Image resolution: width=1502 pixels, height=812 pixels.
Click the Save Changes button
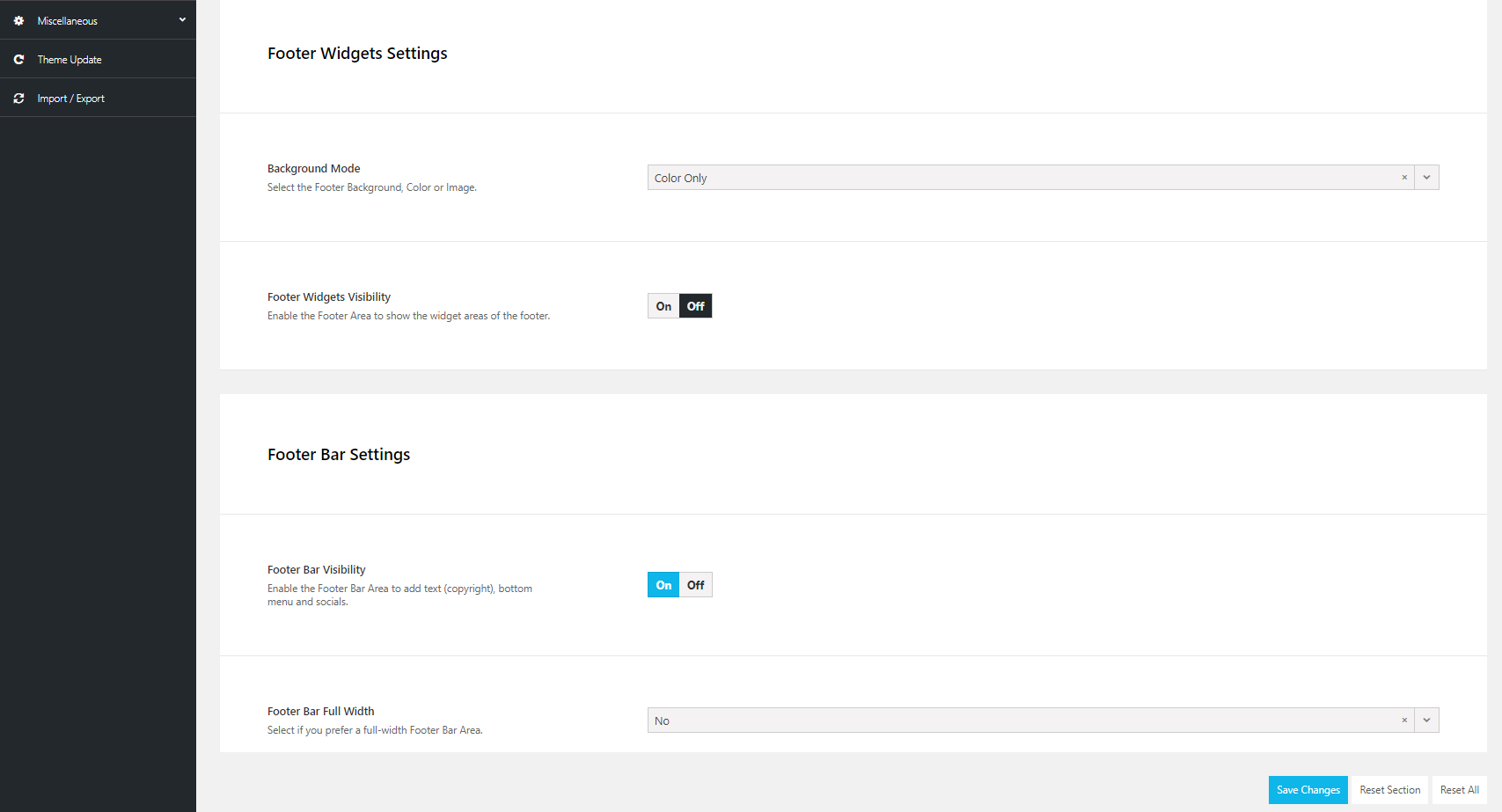click(1308, 790)
